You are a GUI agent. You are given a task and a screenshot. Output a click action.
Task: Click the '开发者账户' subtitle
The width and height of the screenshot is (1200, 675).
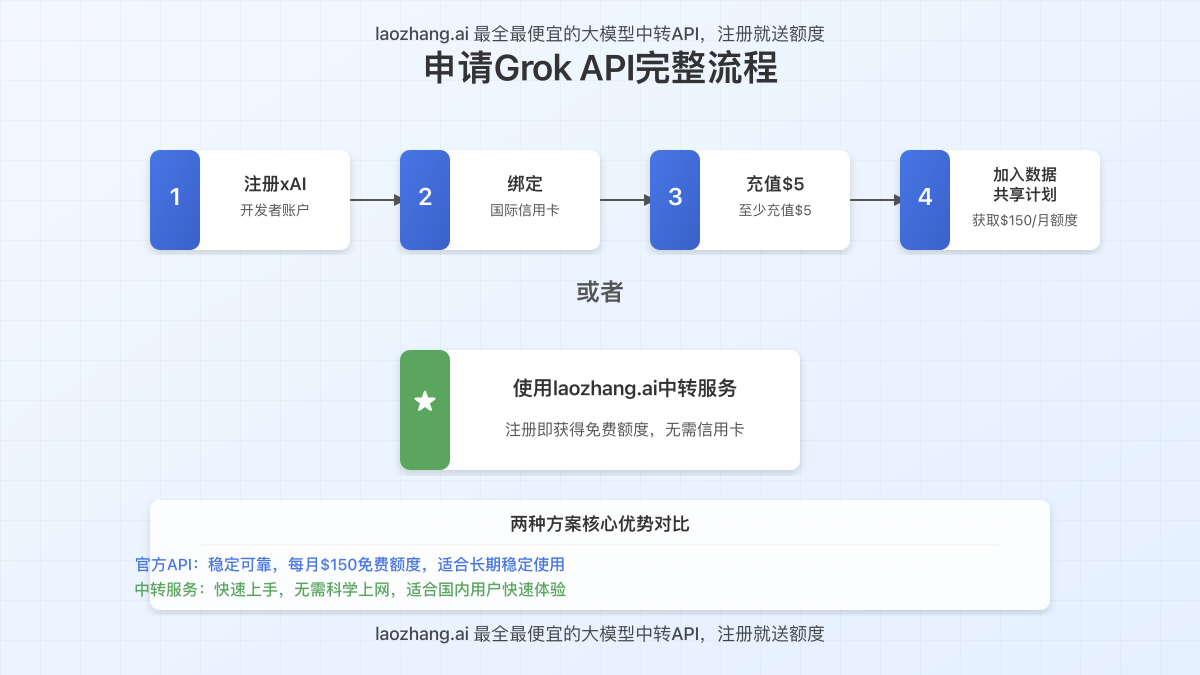[275, 211]
